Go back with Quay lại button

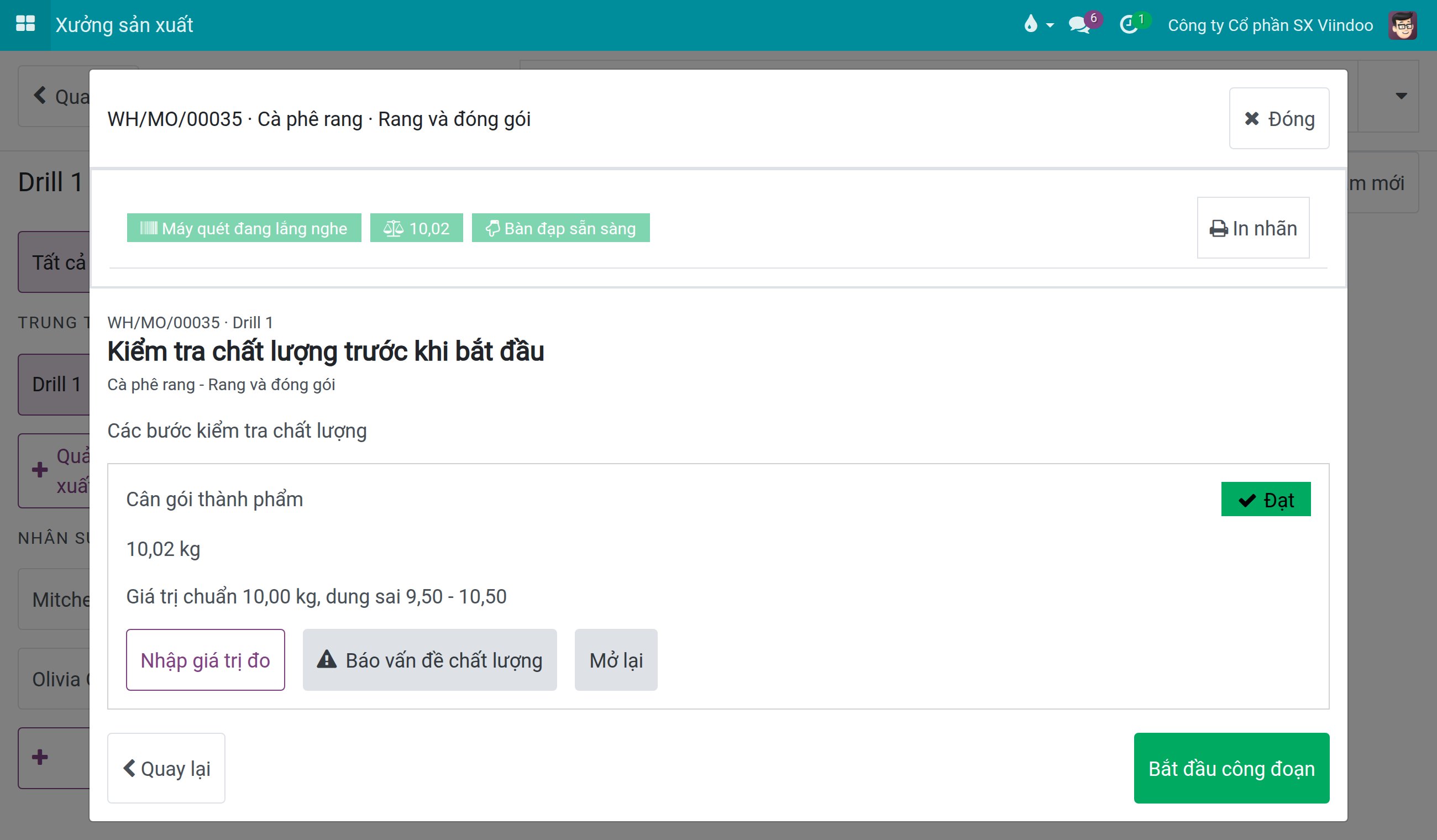tap(166, 768)
